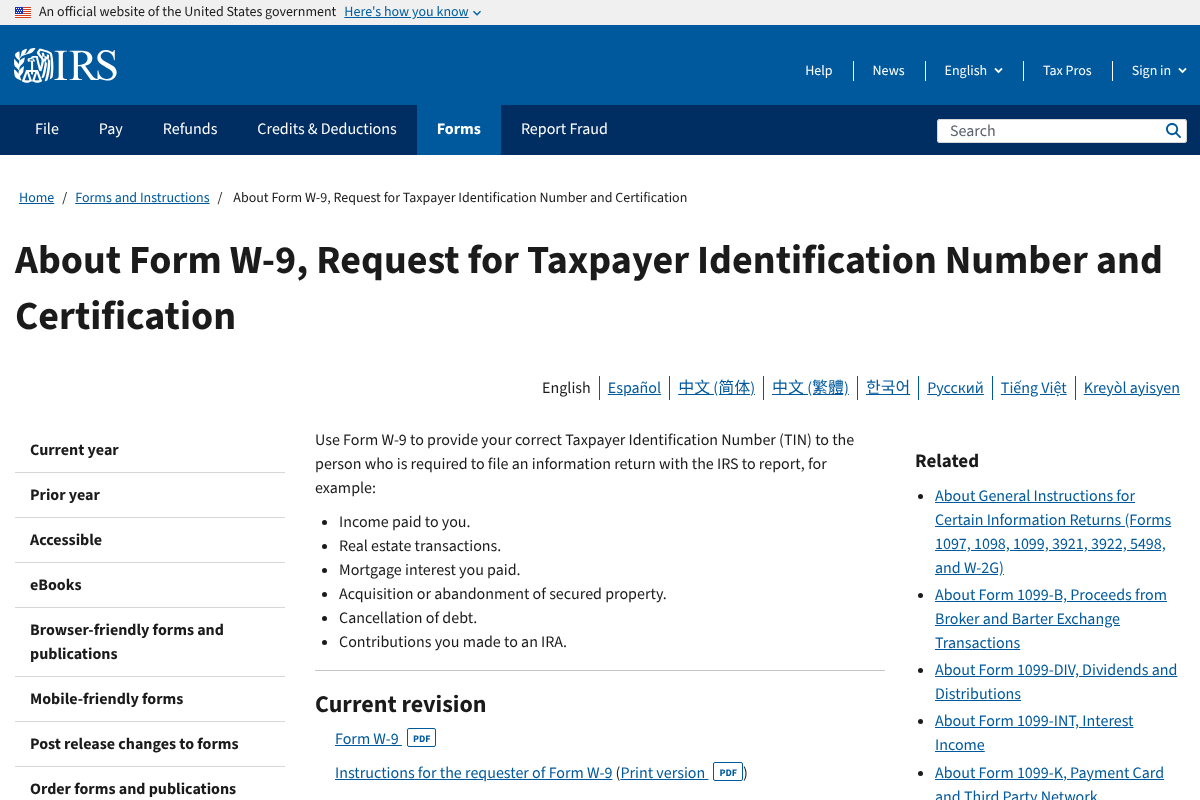The image size is (1200, 800).
Task: Open Order forms and publications
Action: (150, 784)
